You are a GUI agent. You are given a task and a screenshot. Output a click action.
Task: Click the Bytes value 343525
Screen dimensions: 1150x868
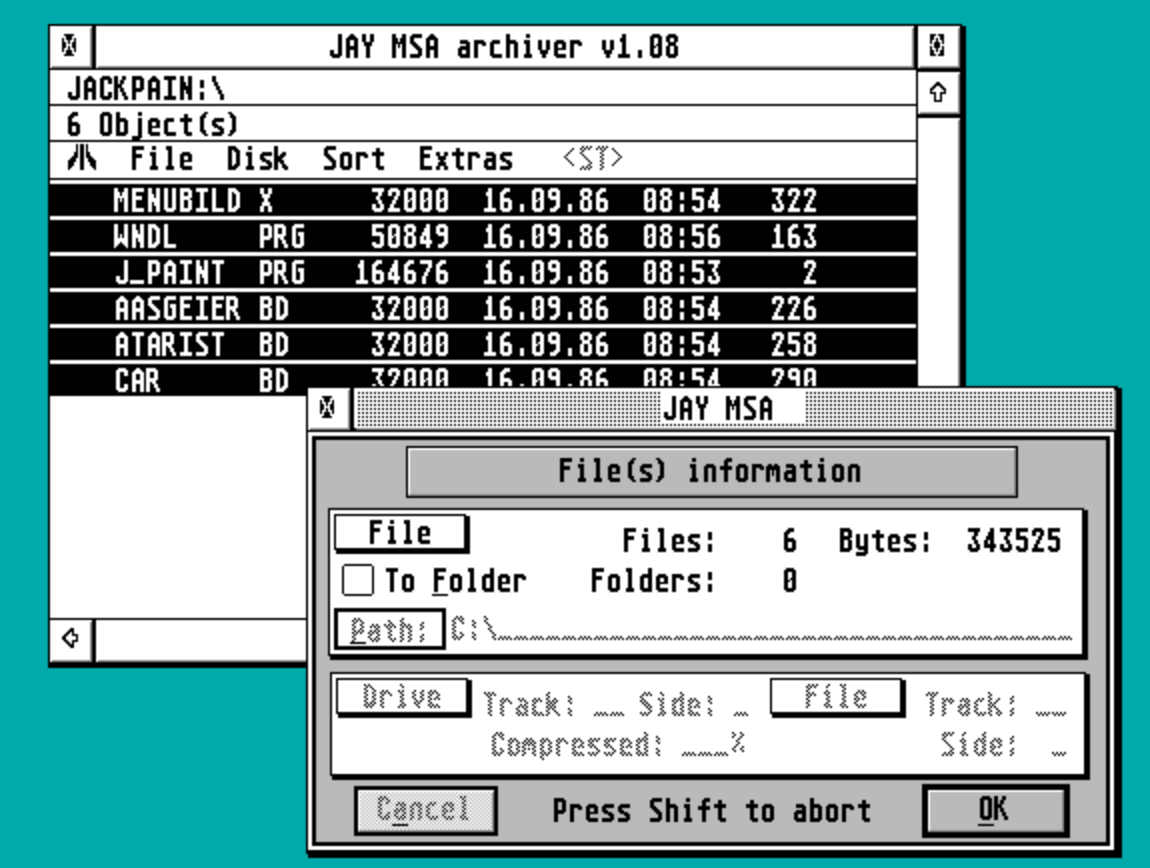point(1014,541)
